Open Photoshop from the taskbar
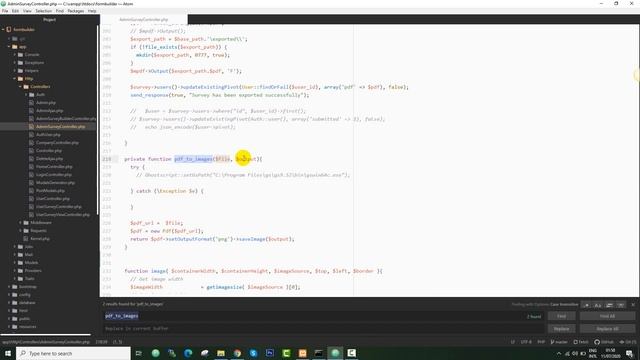 270,353
